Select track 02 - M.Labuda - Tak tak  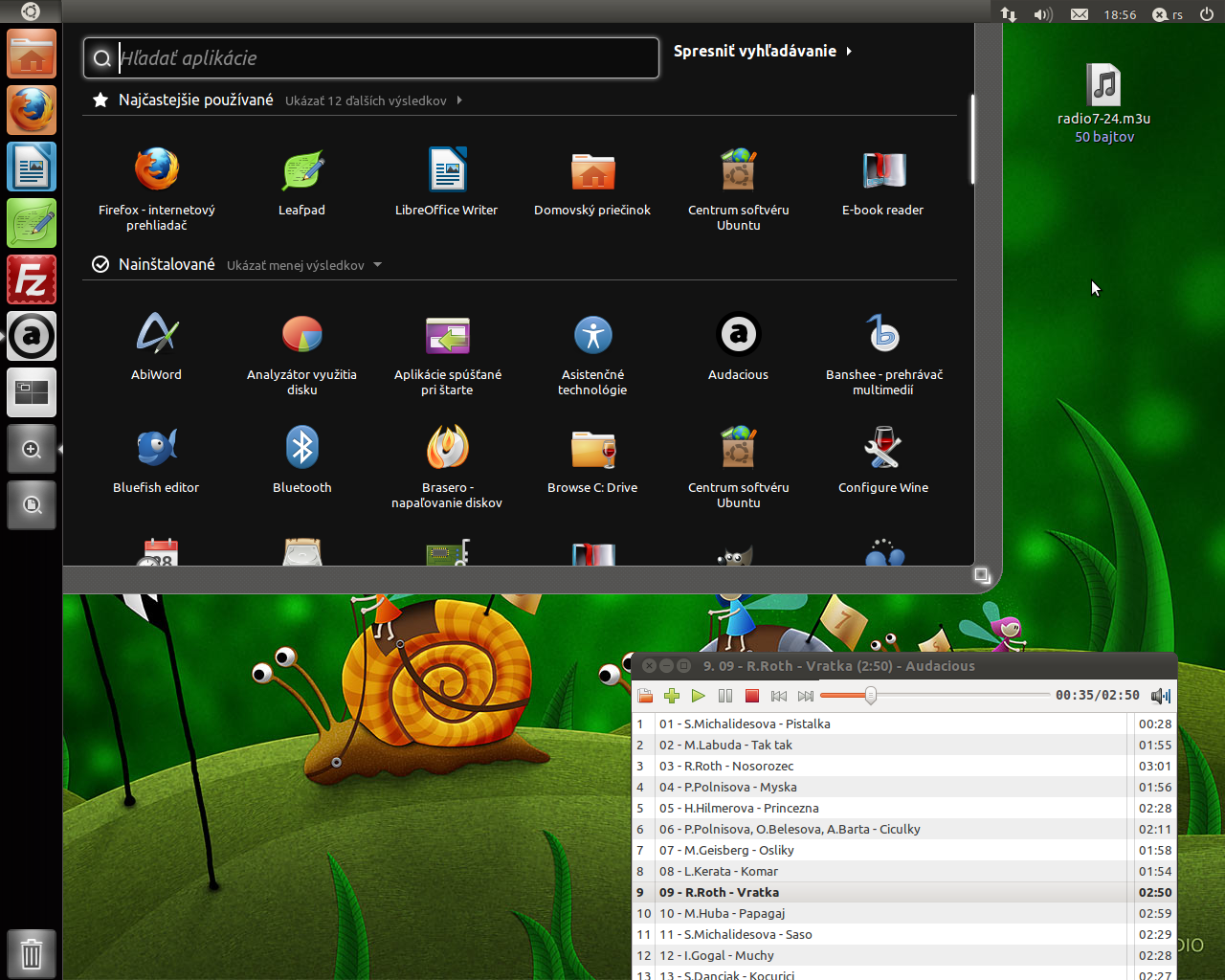[904, 745]
